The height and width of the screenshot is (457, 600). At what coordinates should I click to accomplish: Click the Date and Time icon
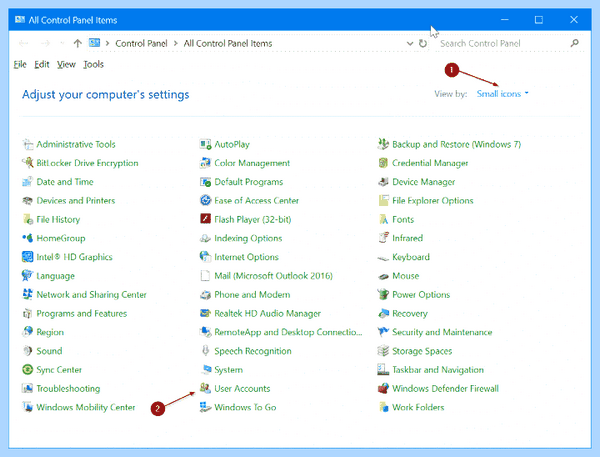pos(28,182)
